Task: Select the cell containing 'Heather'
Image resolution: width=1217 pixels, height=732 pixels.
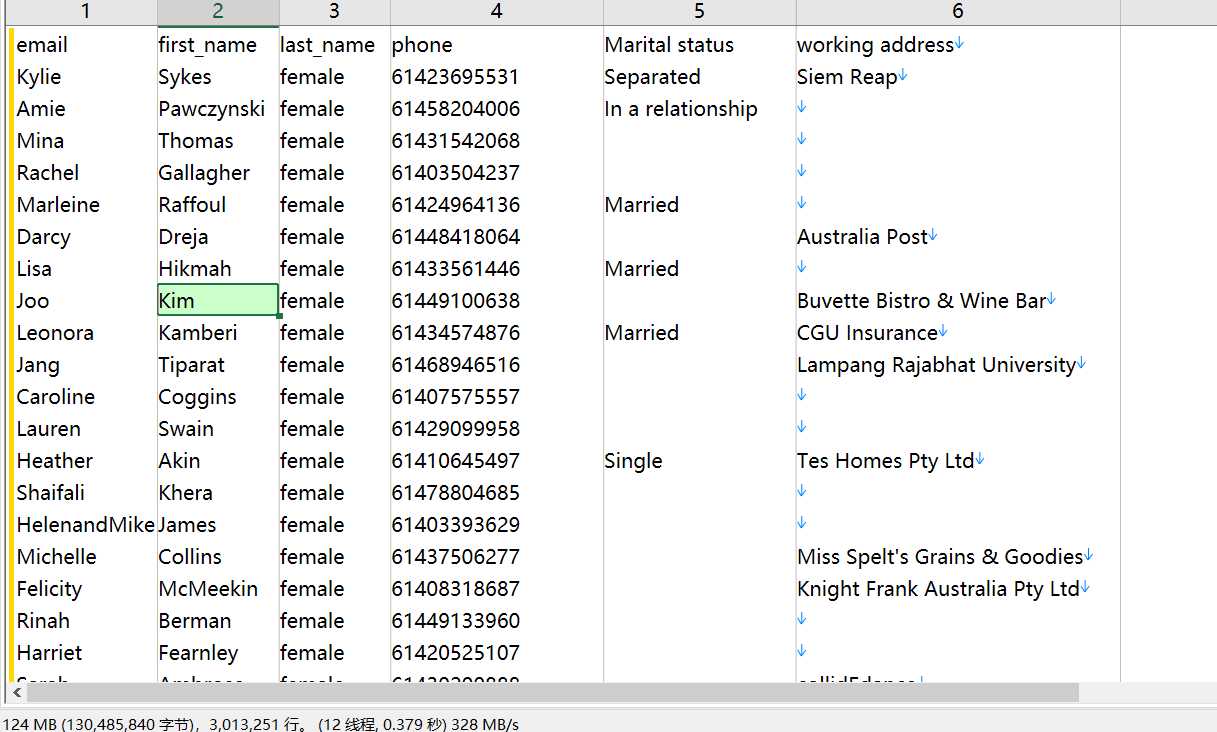Action: [85, 461]
